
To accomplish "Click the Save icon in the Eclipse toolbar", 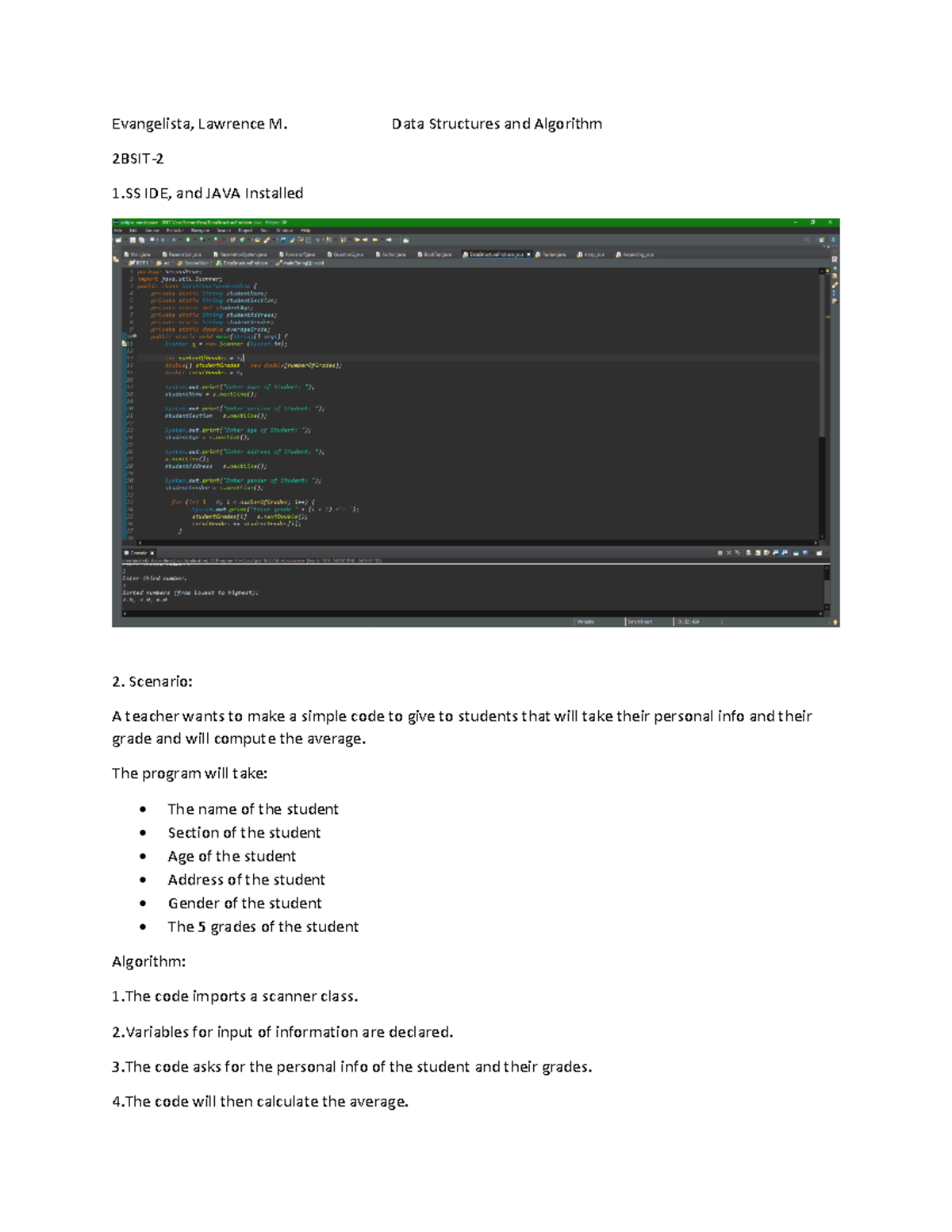I will (132, 240).
